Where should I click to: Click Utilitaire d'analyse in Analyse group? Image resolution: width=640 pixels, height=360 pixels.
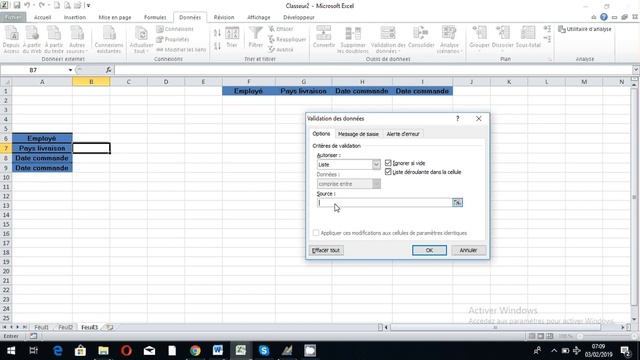tap(584, 29)
